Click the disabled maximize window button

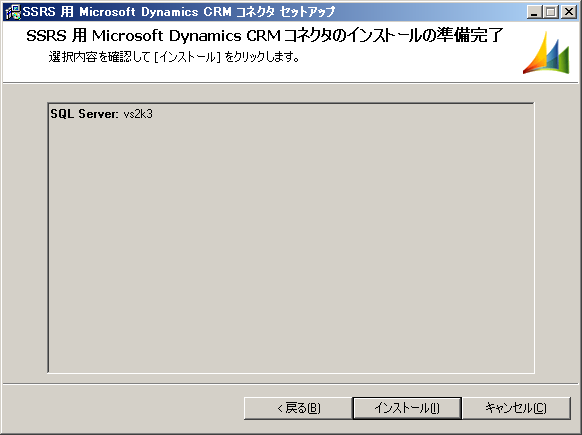pos(551,12)
